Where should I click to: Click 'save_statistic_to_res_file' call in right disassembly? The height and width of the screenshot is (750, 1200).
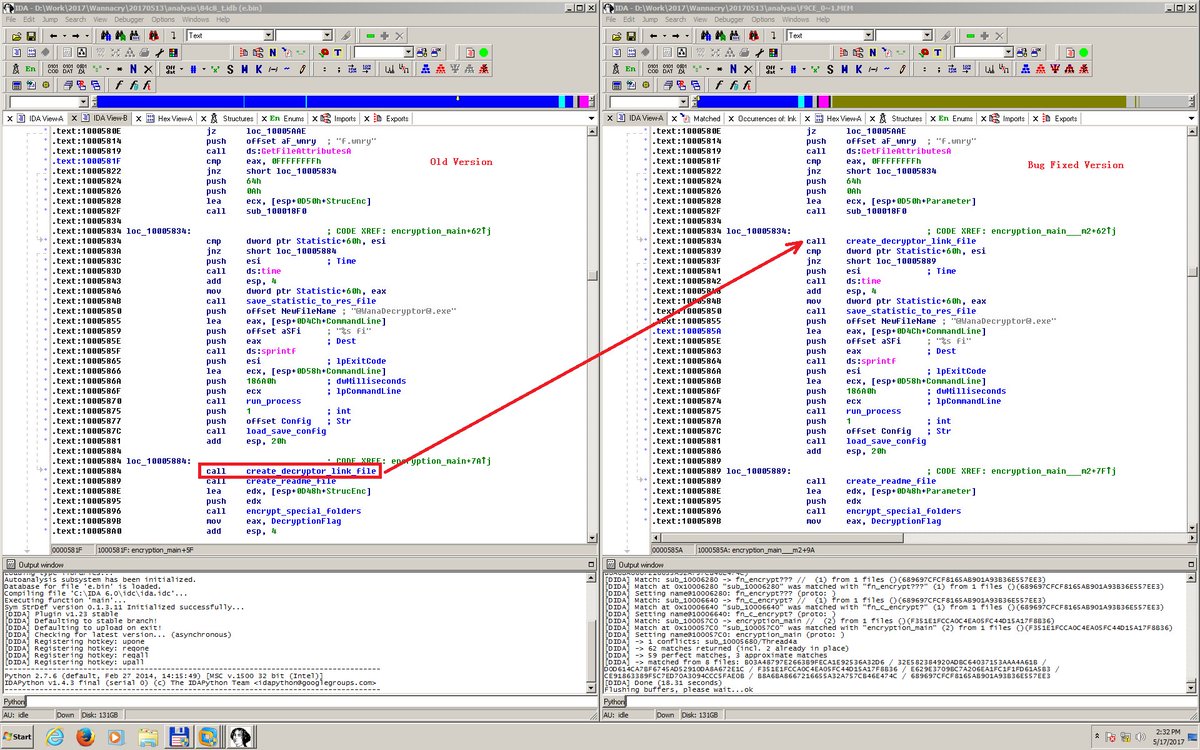pos(911,311)
